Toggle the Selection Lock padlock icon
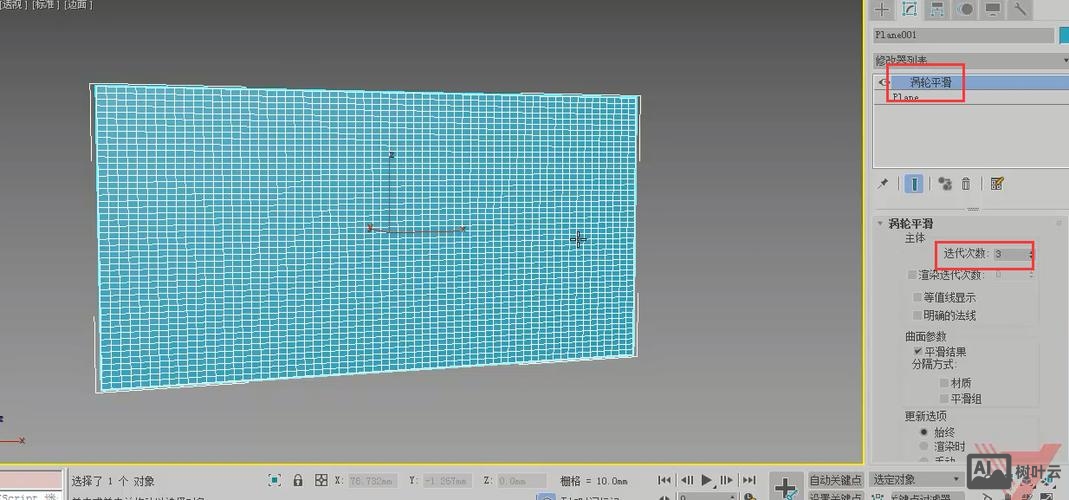Screen dimensions: 1069x500 point(298,480)
